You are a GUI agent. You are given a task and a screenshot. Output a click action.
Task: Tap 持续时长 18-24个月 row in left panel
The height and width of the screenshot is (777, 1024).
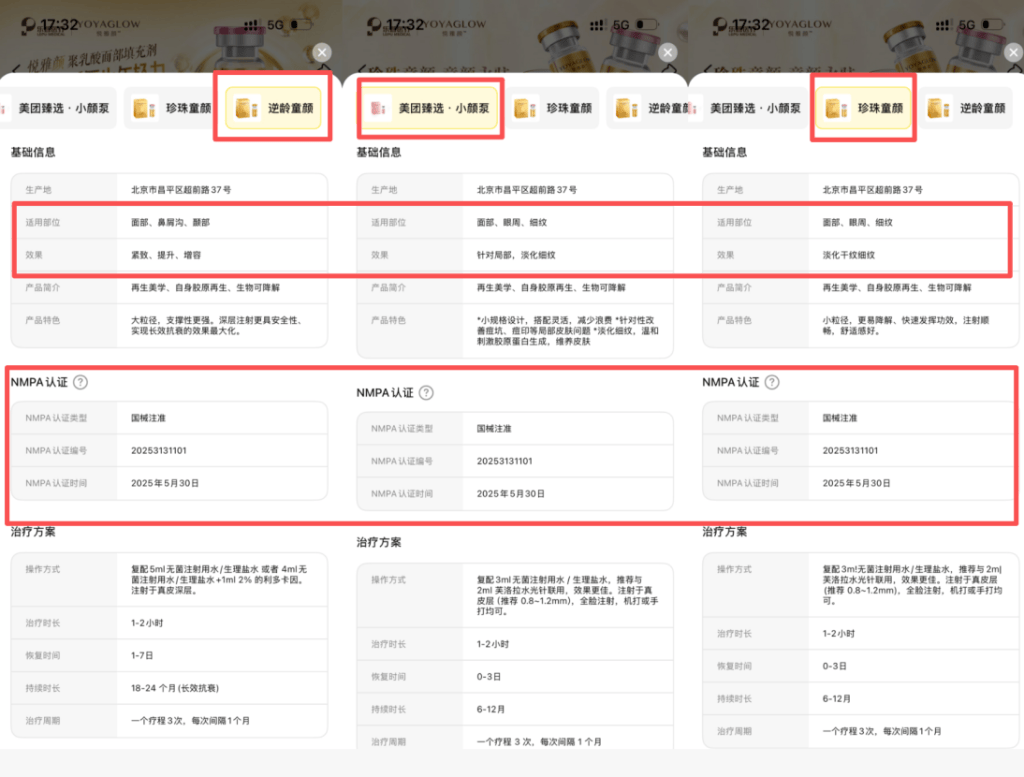[x=169, y=688]
